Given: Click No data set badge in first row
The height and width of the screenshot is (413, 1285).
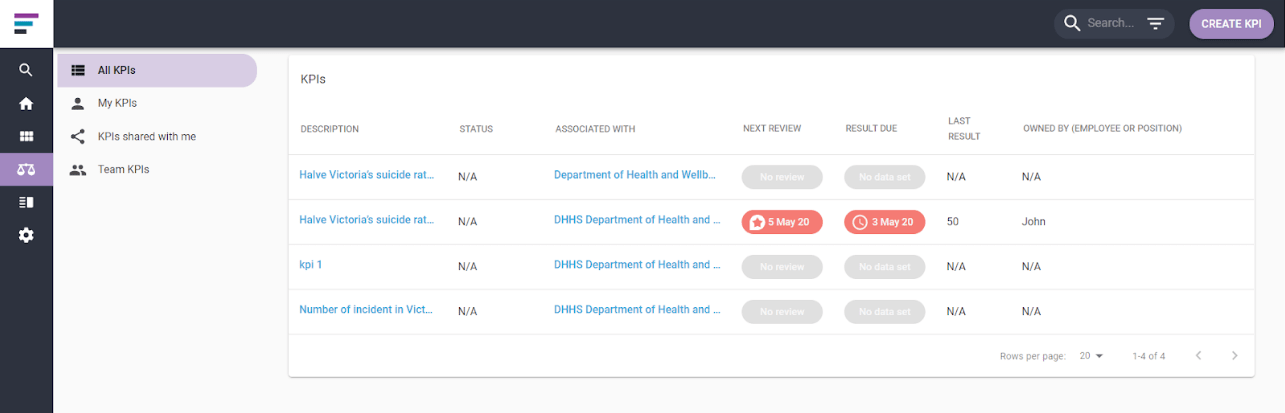Looking at the screenshot, I should click(x=885, y=177).
